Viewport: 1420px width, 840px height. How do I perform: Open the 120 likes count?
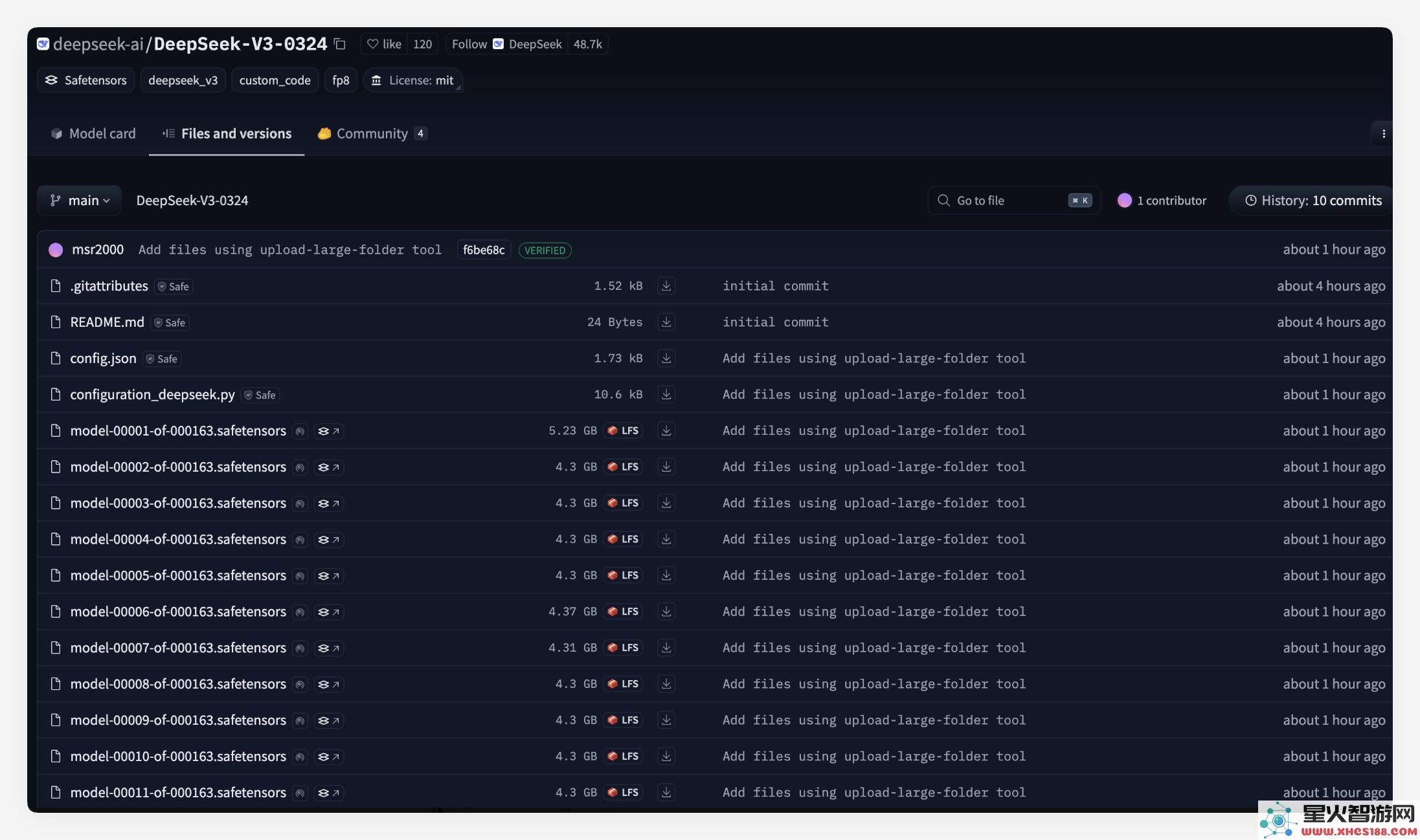tap(422, 44)
